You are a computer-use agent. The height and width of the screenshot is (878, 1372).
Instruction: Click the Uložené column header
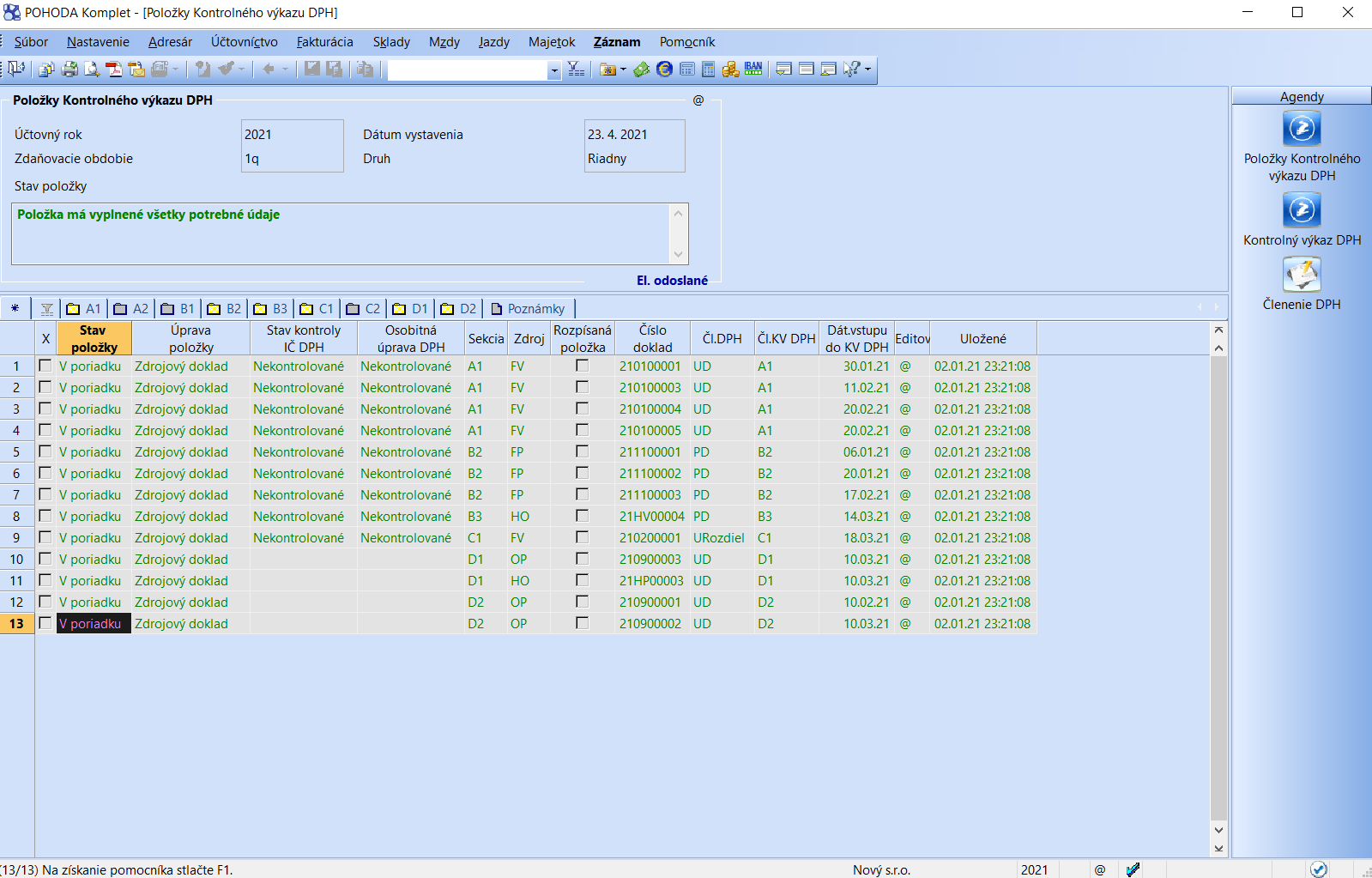coord(983,338)
